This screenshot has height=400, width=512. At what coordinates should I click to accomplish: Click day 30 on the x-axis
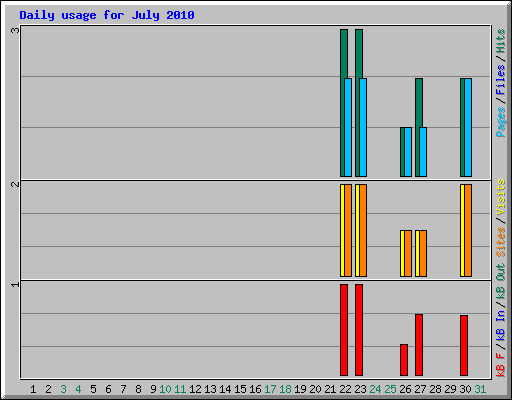pyautogui.click(x=465, y=389)
